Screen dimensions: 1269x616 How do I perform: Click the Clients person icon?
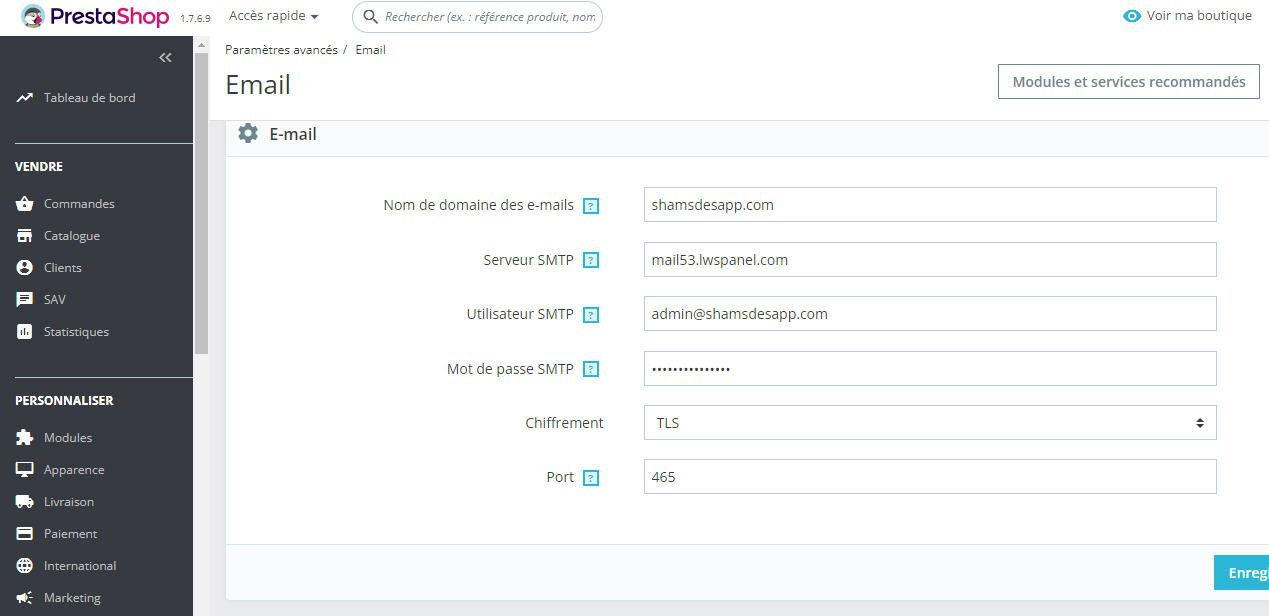coord(25,268)
